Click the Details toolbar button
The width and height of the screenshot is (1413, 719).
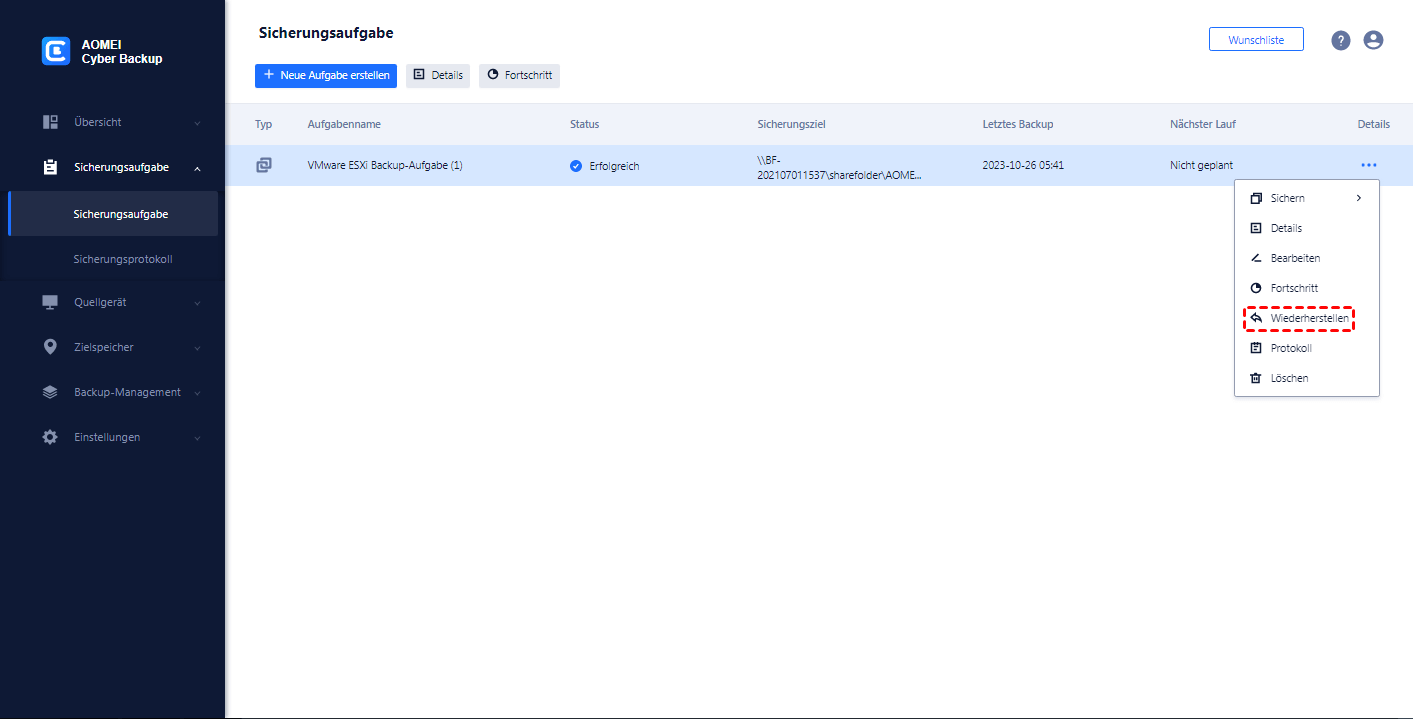pyautogui.click(x=438, y=75)
